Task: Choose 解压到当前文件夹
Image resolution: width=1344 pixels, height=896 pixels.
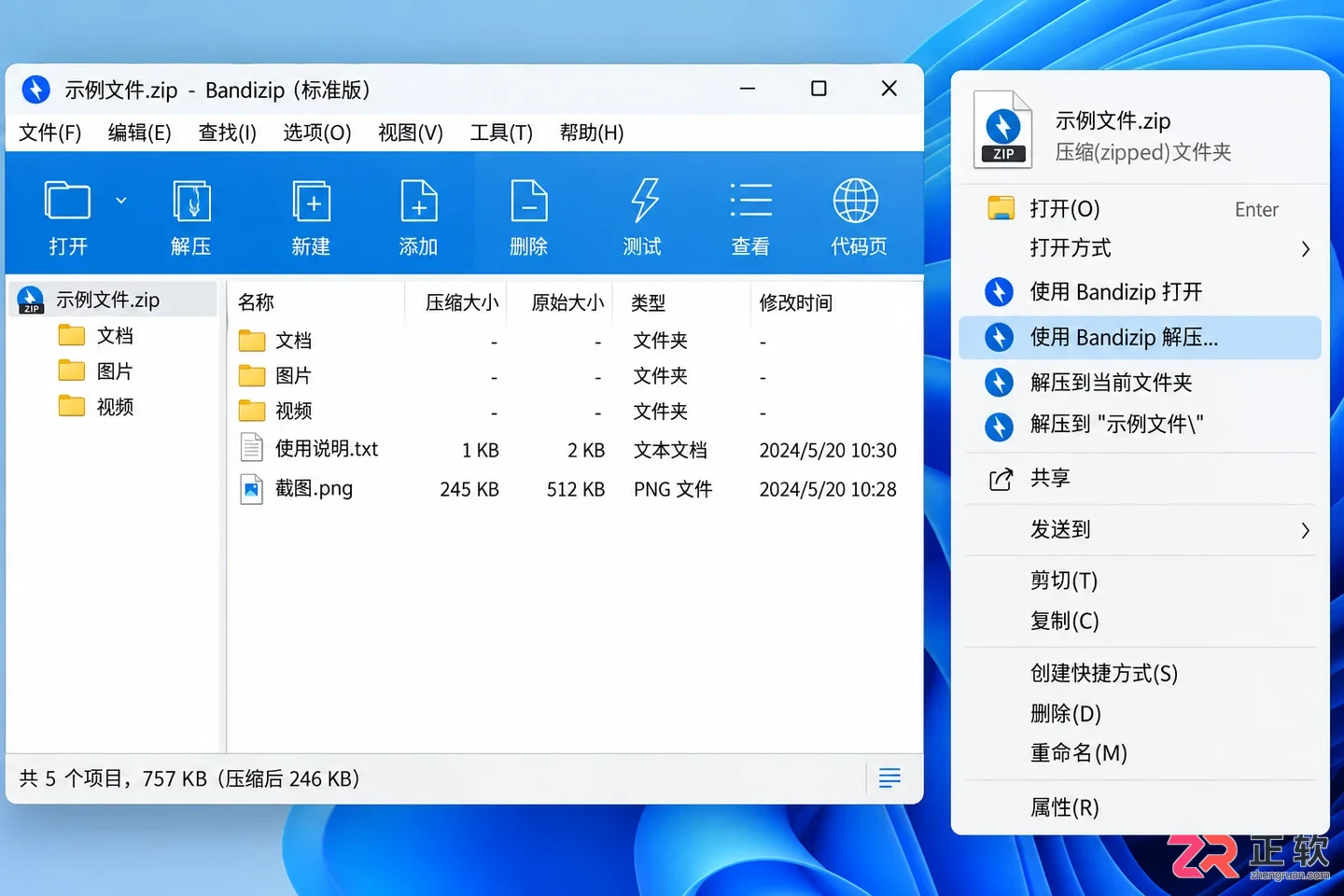Action: [x=1140, y=382]
